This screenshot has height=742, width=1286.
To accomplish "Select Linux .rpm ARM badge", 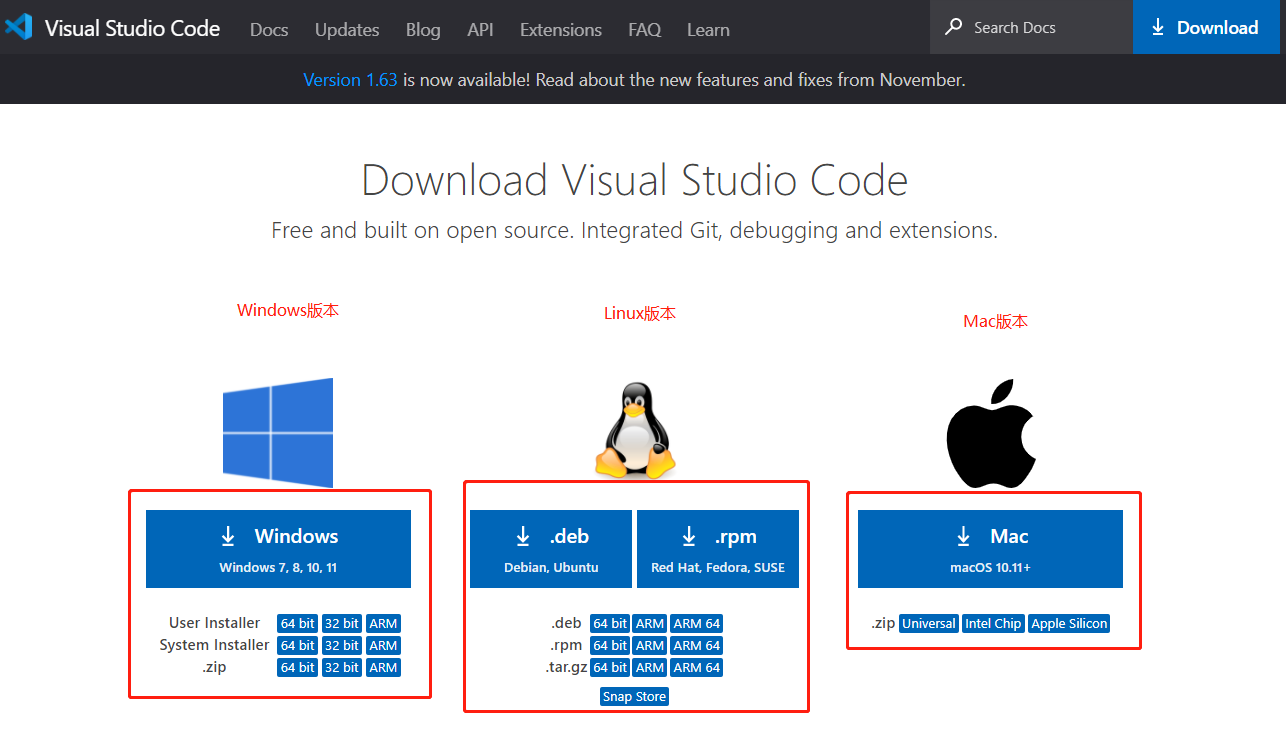I will pyautogui.click(x=650, y=646).
